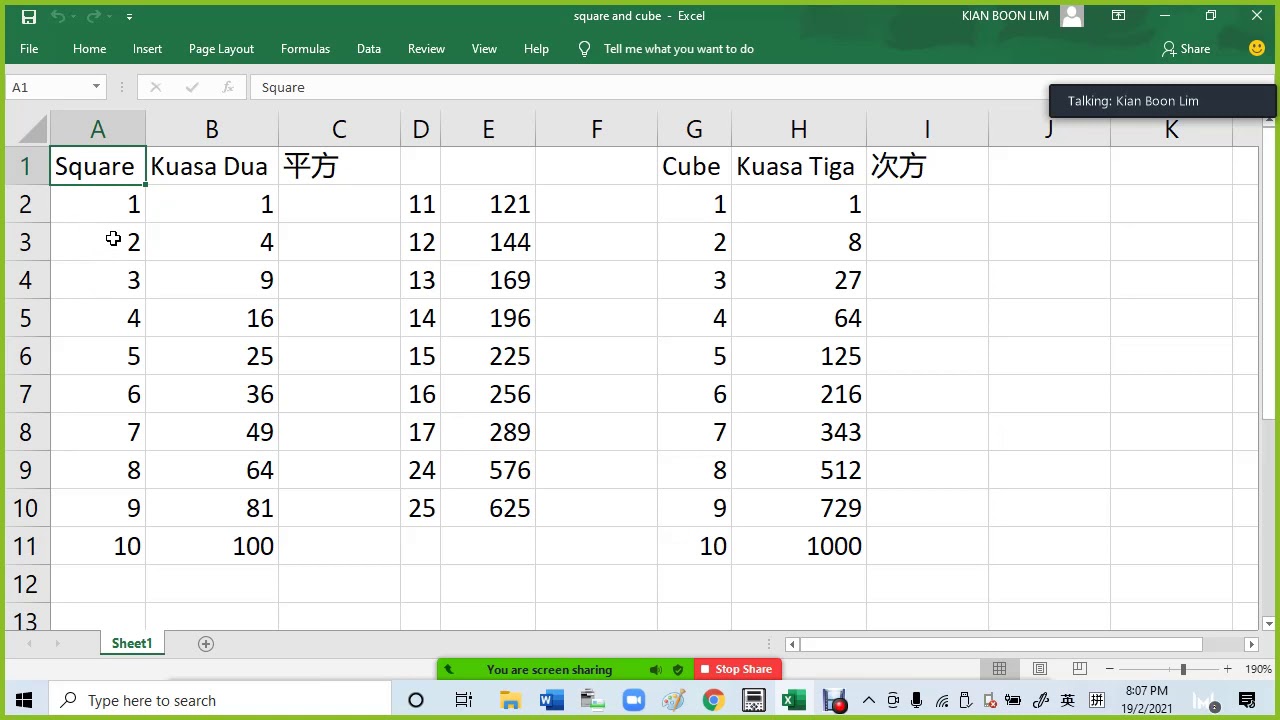Click the zoom in plus button

pos(1227,669)
